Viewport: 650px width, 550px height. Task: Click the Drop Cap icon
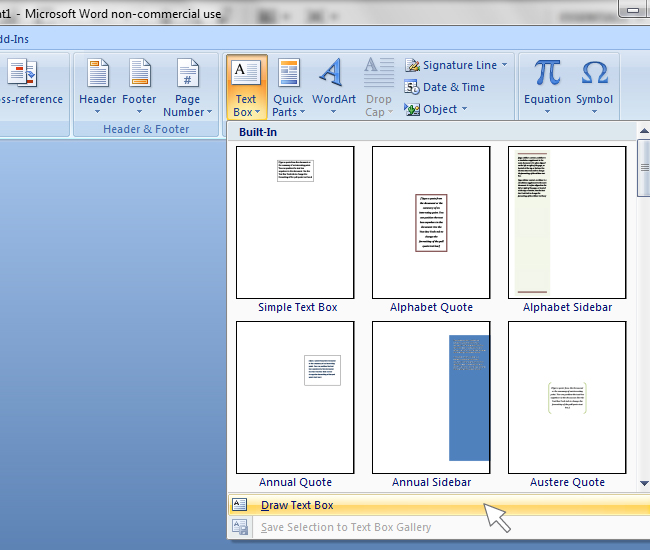[379, 73]
